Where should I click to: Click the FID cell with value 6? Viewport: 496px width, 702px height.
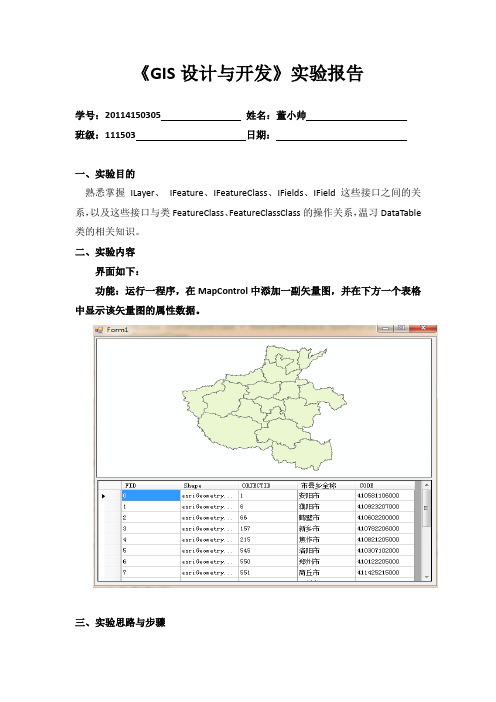tap(151, 561)
